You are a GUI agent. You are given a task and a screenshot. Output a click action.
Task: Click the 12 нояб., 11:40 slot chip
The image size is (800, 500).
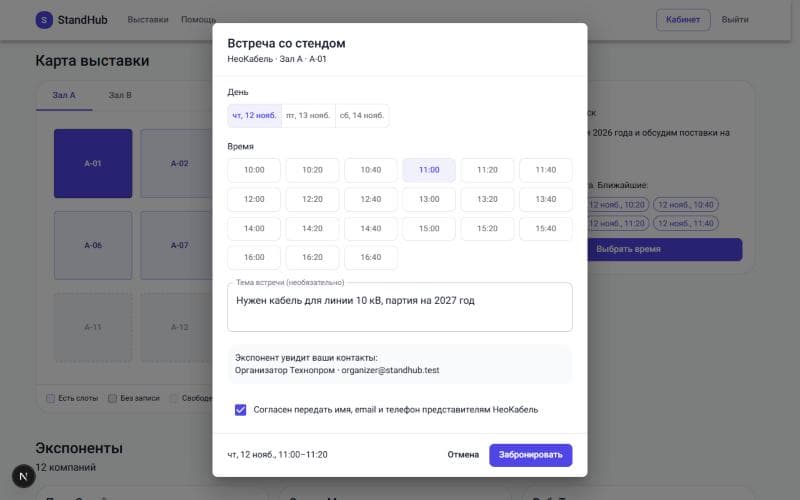pyautogui.click(x=686, y=223)
